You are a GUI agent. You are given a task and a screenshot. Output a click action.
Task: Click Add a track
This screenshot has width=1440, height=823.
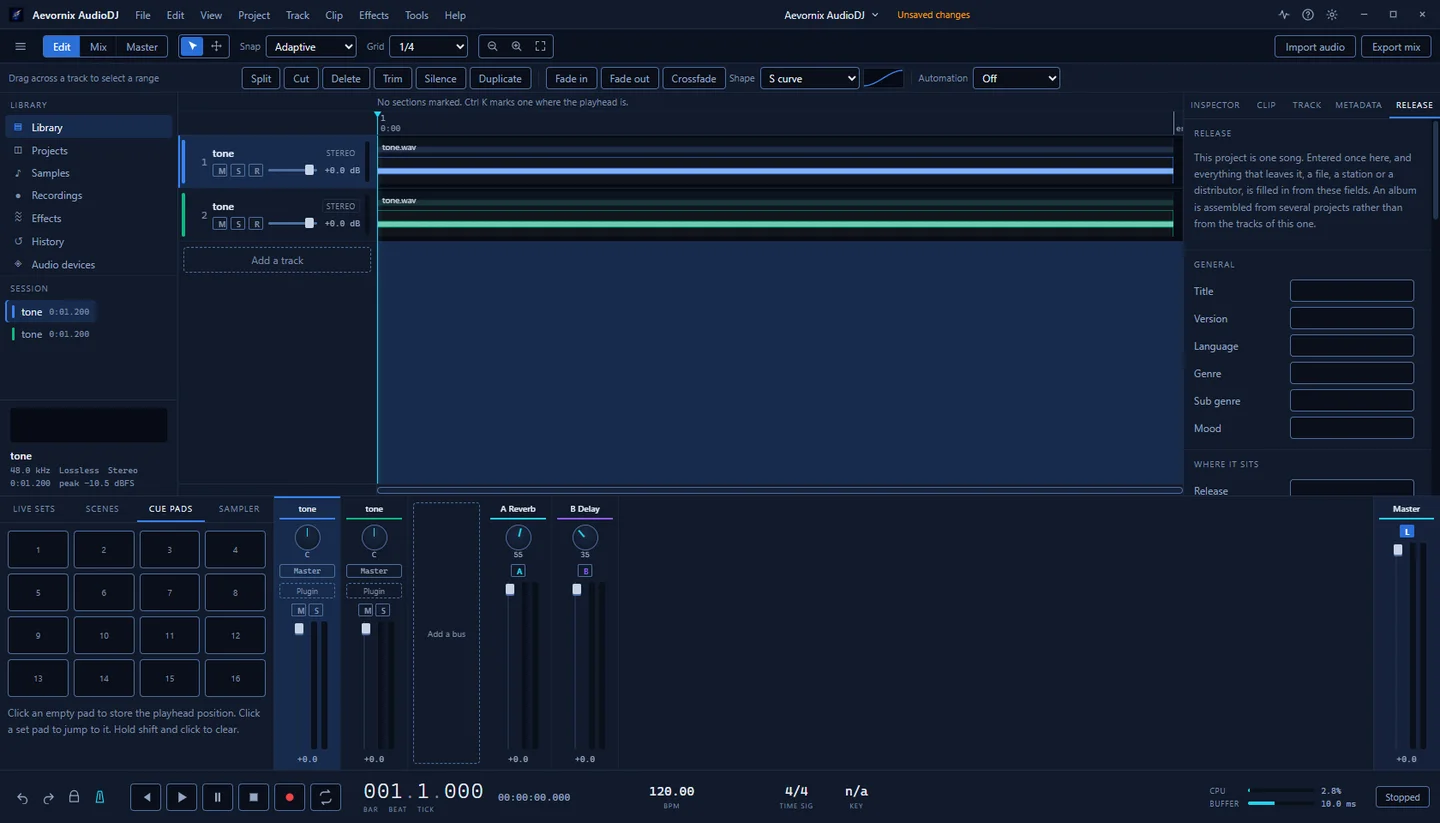click(277, 260)
